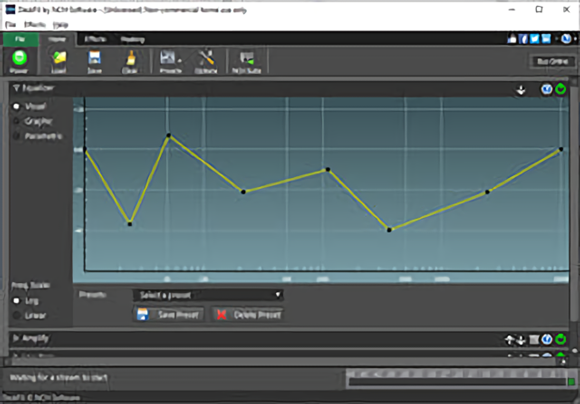Select the Parametric equalizer mode

point(16,136)
